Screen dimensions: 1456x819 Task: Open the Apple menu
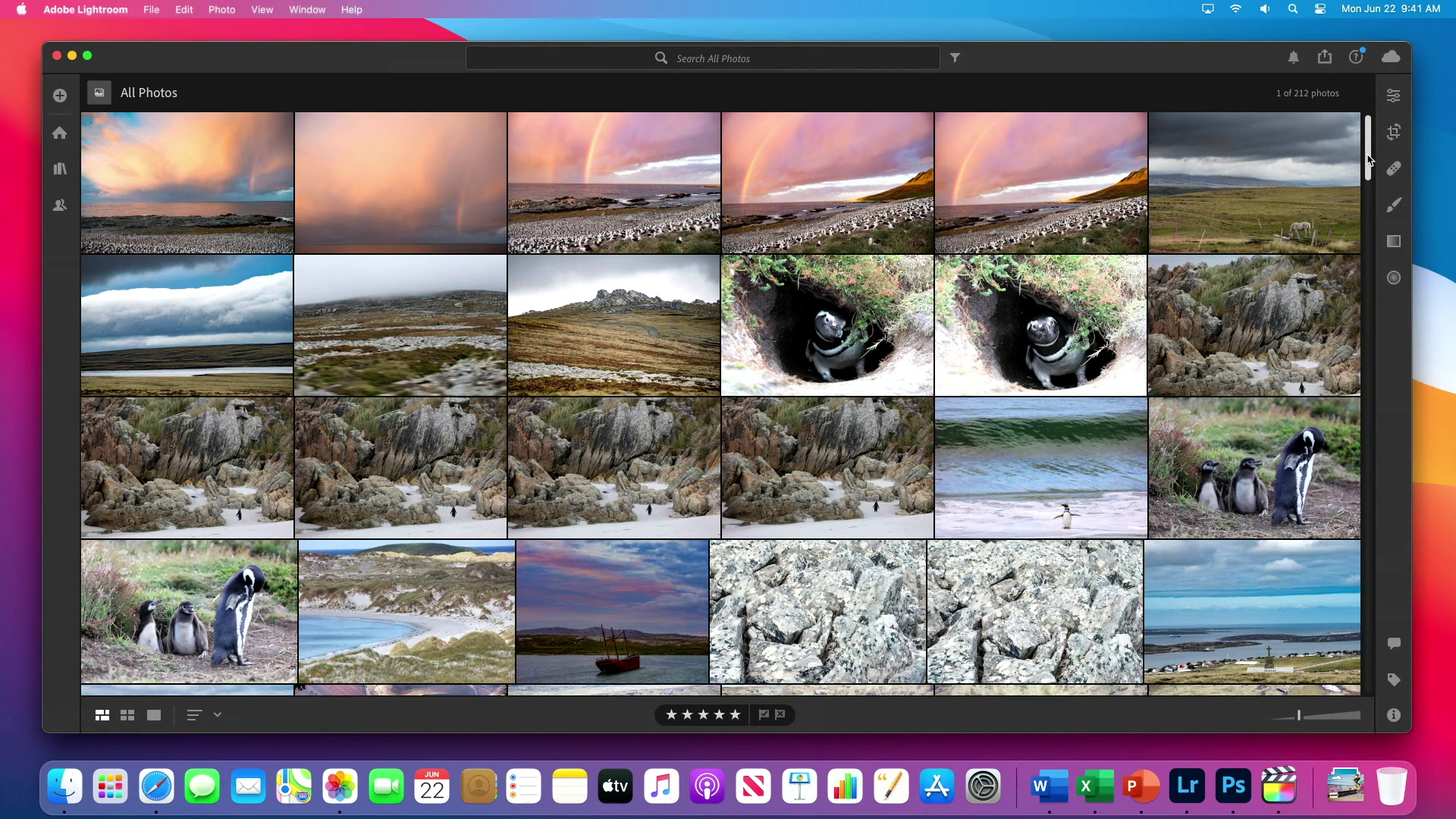(20, 9)
